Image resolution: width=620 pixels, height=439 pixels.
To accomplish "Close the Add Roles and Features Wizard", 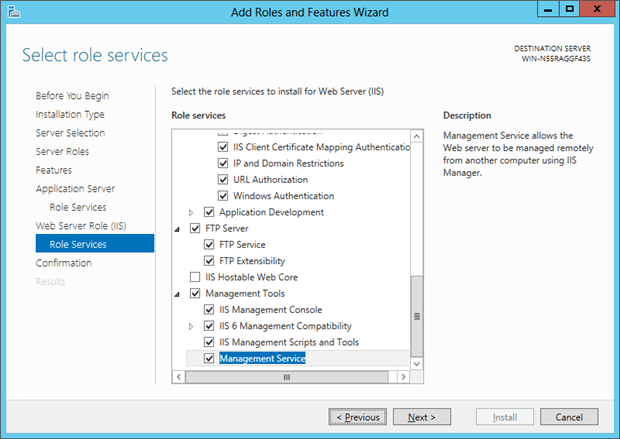I will click(x=597, y=9).
